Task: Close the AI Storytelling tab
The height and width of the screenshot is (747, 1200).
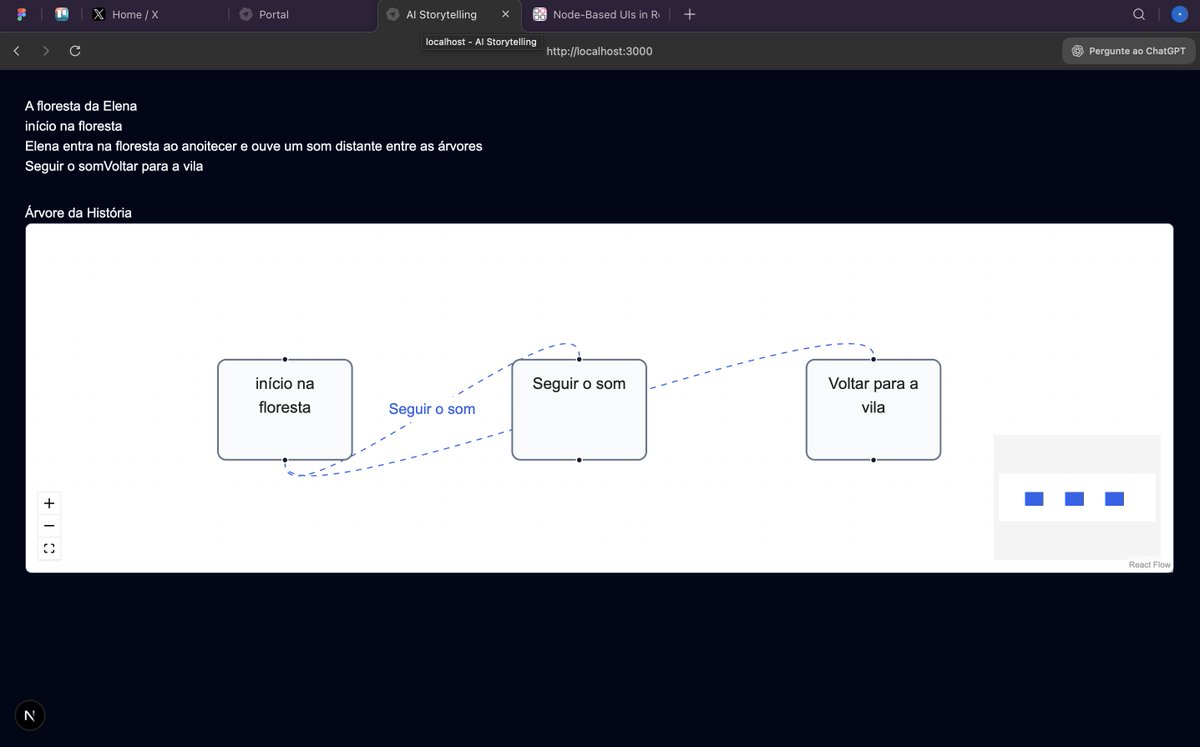Action: click(506, 15)
